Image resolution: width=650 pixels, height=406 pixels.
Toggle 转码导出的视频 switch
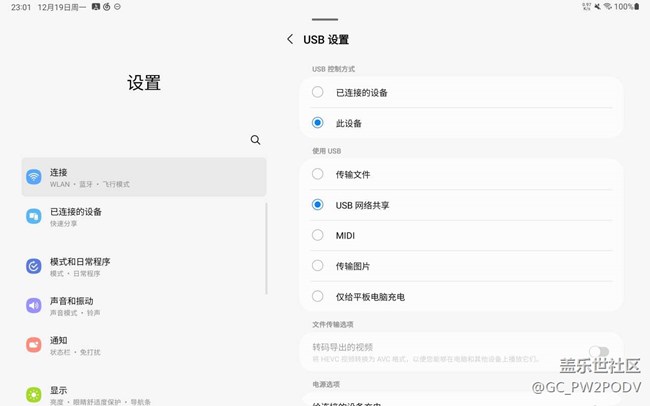[x=598, y=352]
